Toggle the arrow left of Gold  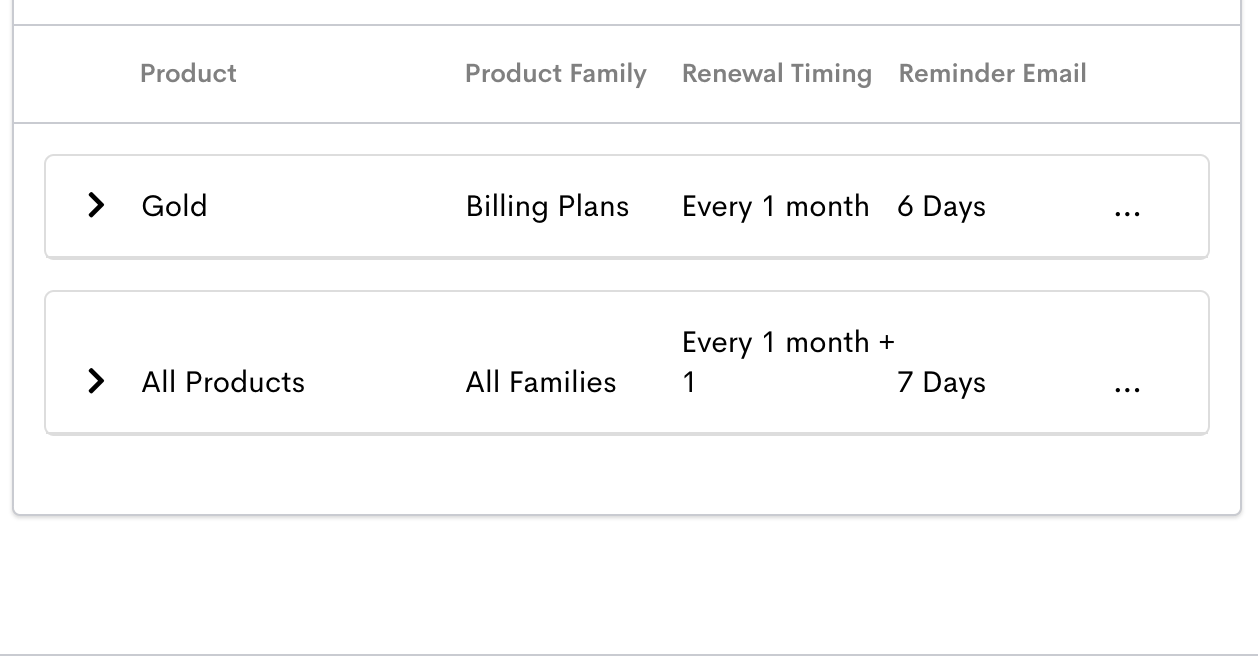click(x=96, y=206)
